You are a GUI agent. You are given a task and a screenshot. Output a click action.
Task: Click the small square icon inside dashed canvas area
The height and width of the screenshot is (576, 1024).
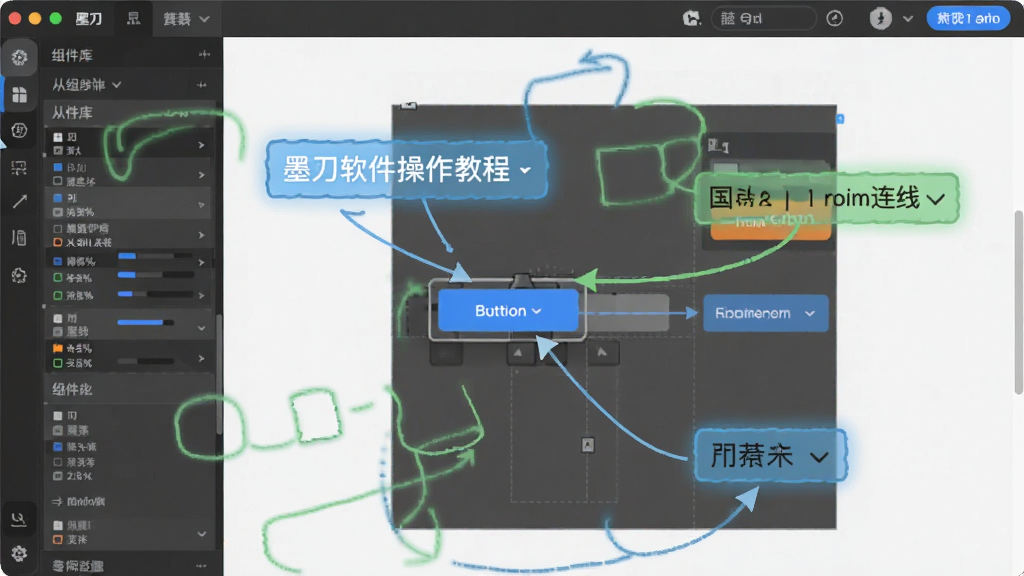point(588,445)
